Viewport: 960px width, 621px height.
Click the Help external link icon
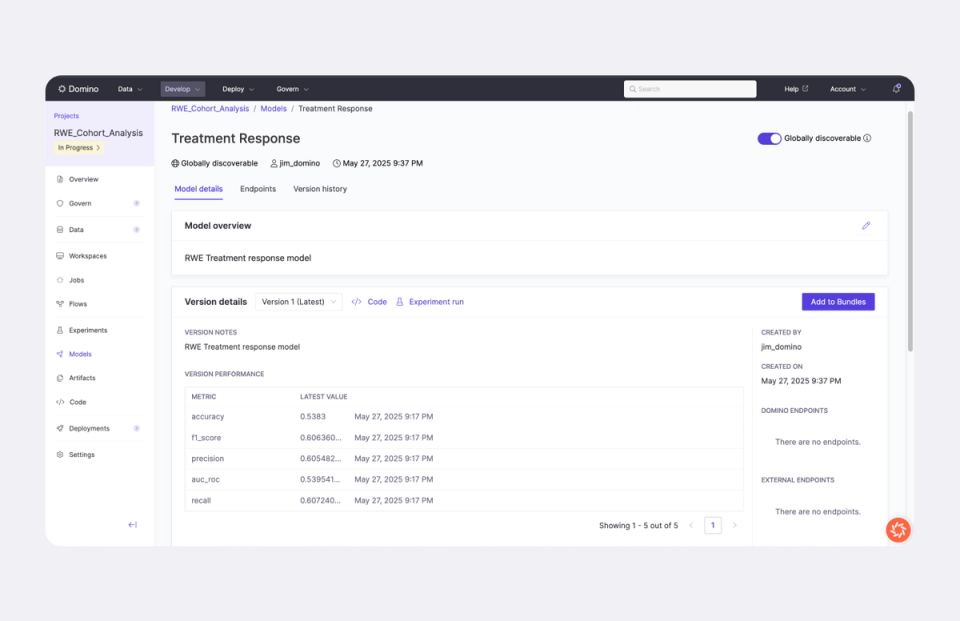(805, 89)
